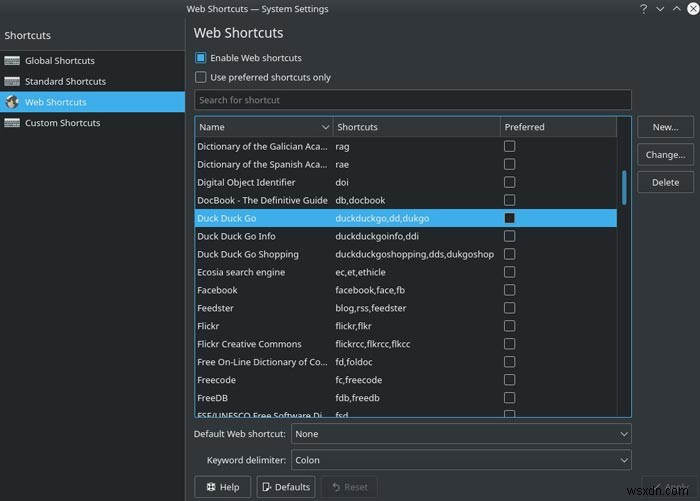700x501 pixels.
Task: Select DocBook - The Definitive Guide row
Action: click(x=406, y=200)
